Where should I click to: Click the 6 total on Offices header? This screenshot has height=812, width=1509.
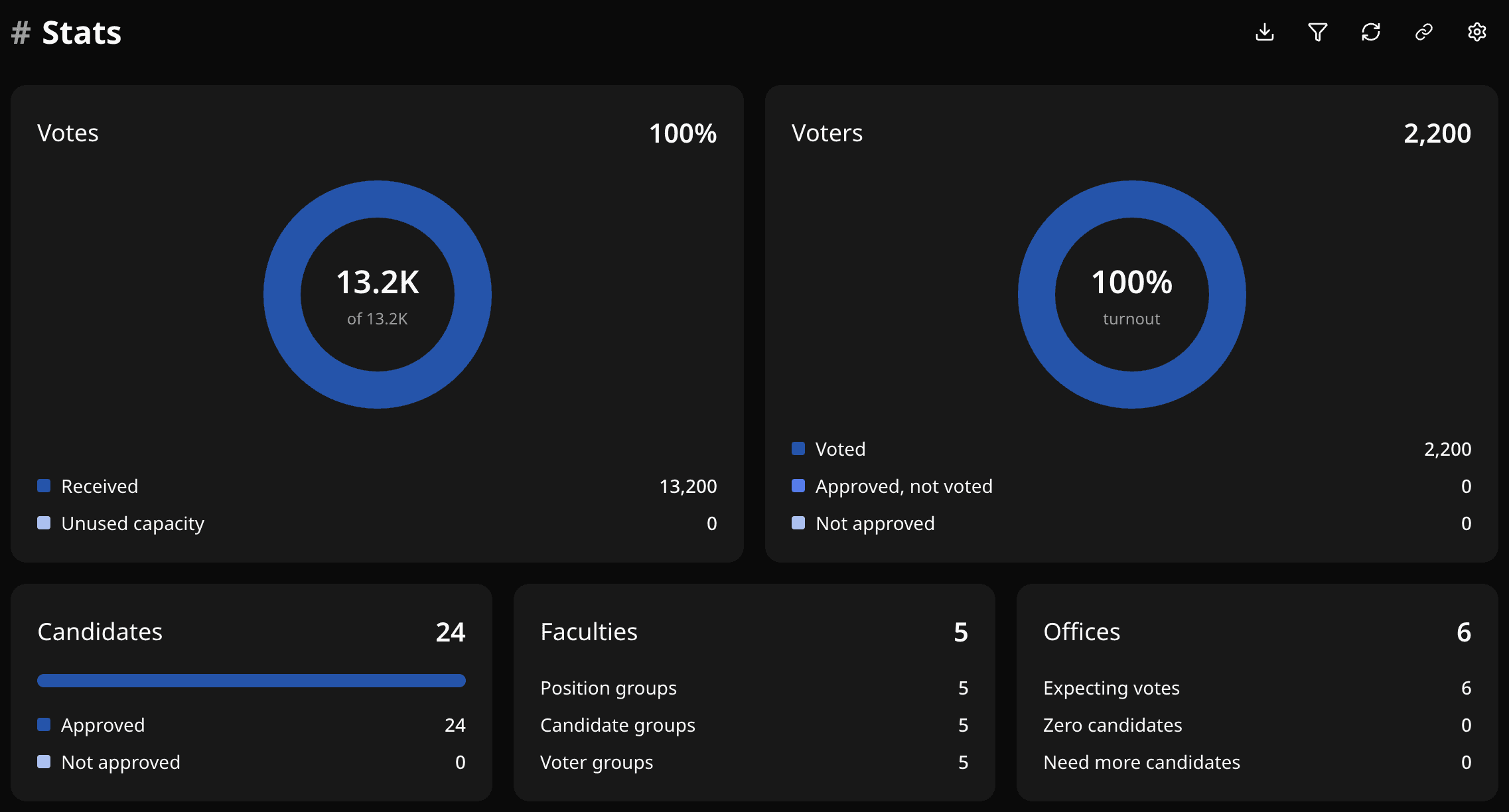coord(1464,632)
